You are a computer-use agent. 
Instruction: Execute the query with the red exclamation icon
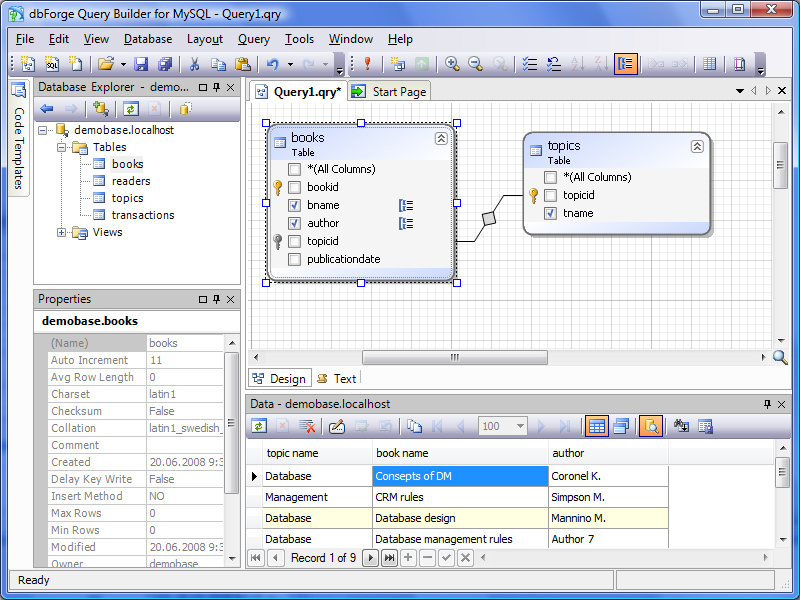tap(367, 64)
